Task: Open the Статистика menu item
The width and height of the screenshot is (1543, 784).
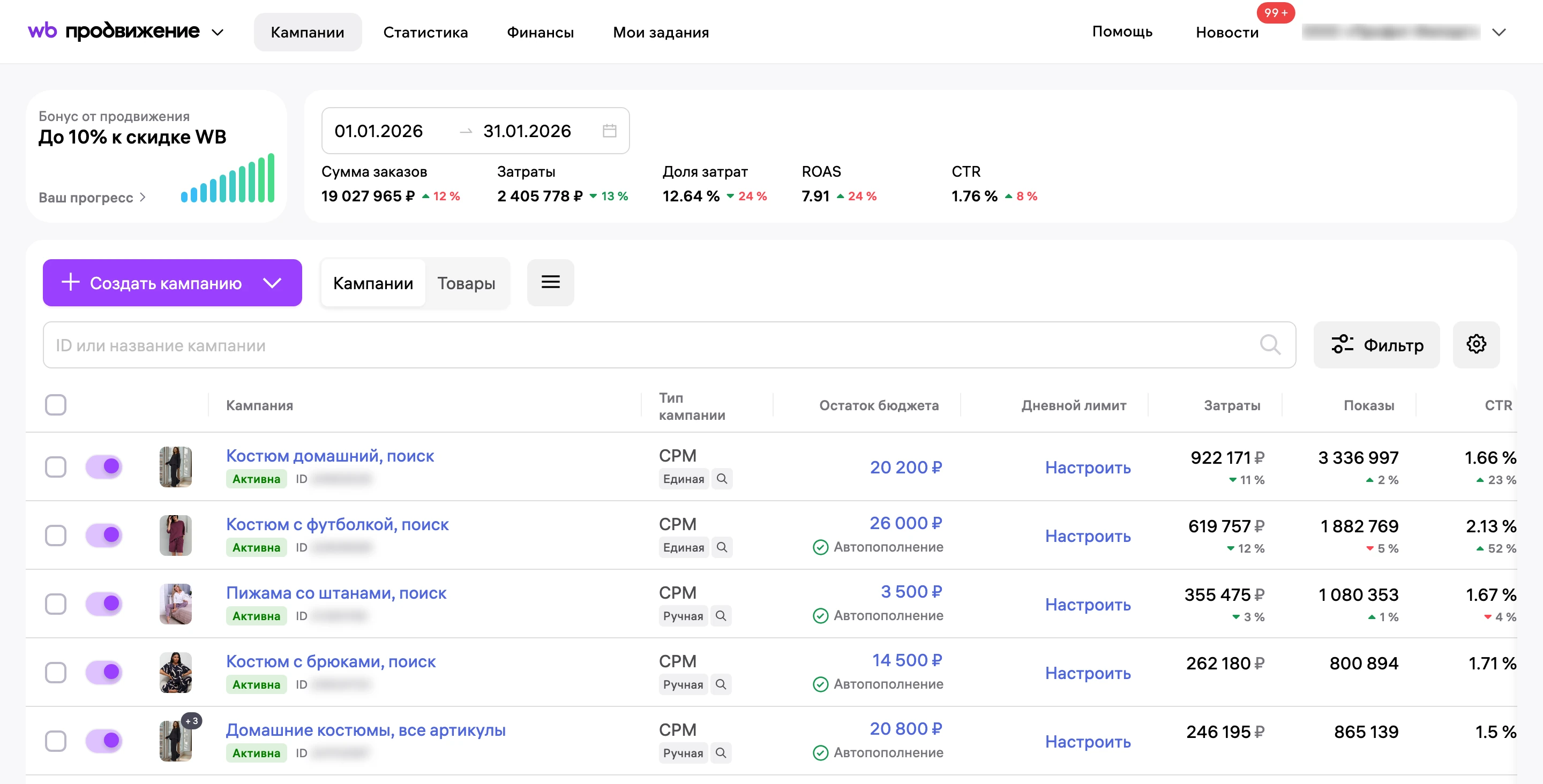Action: pos(425,32)
